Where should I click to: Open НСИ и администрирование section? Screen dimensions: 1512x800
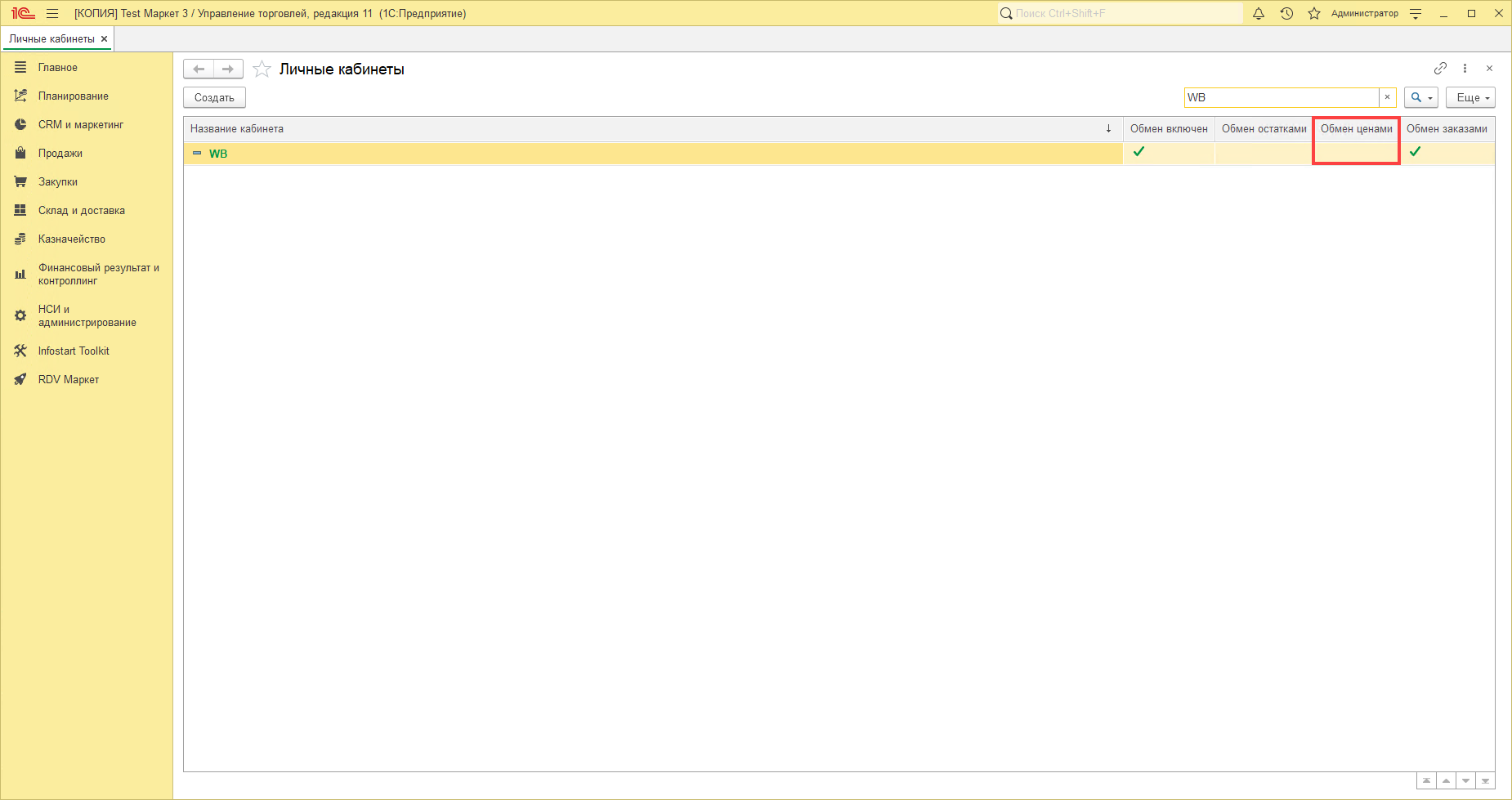[x=87, y=316]
